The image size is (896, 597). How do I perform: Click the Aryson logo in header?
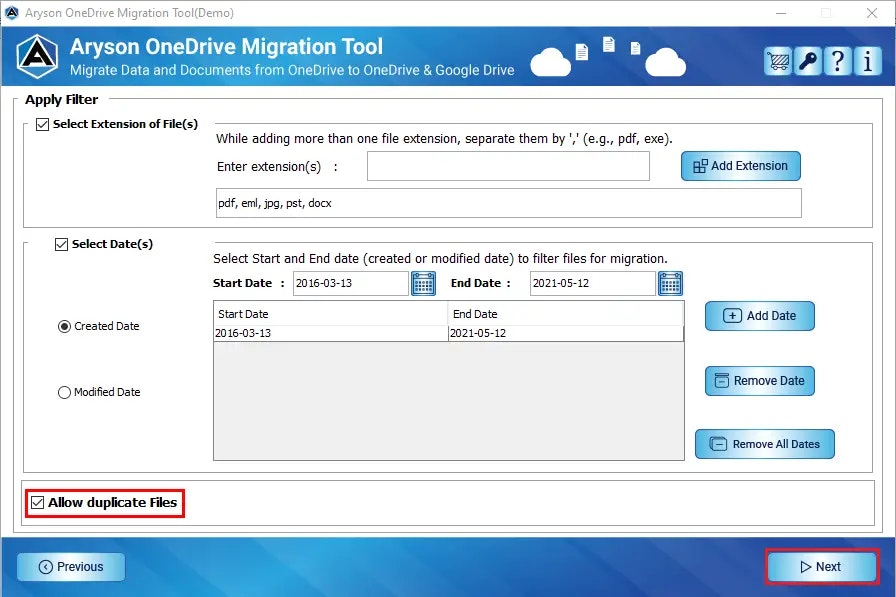37,56
